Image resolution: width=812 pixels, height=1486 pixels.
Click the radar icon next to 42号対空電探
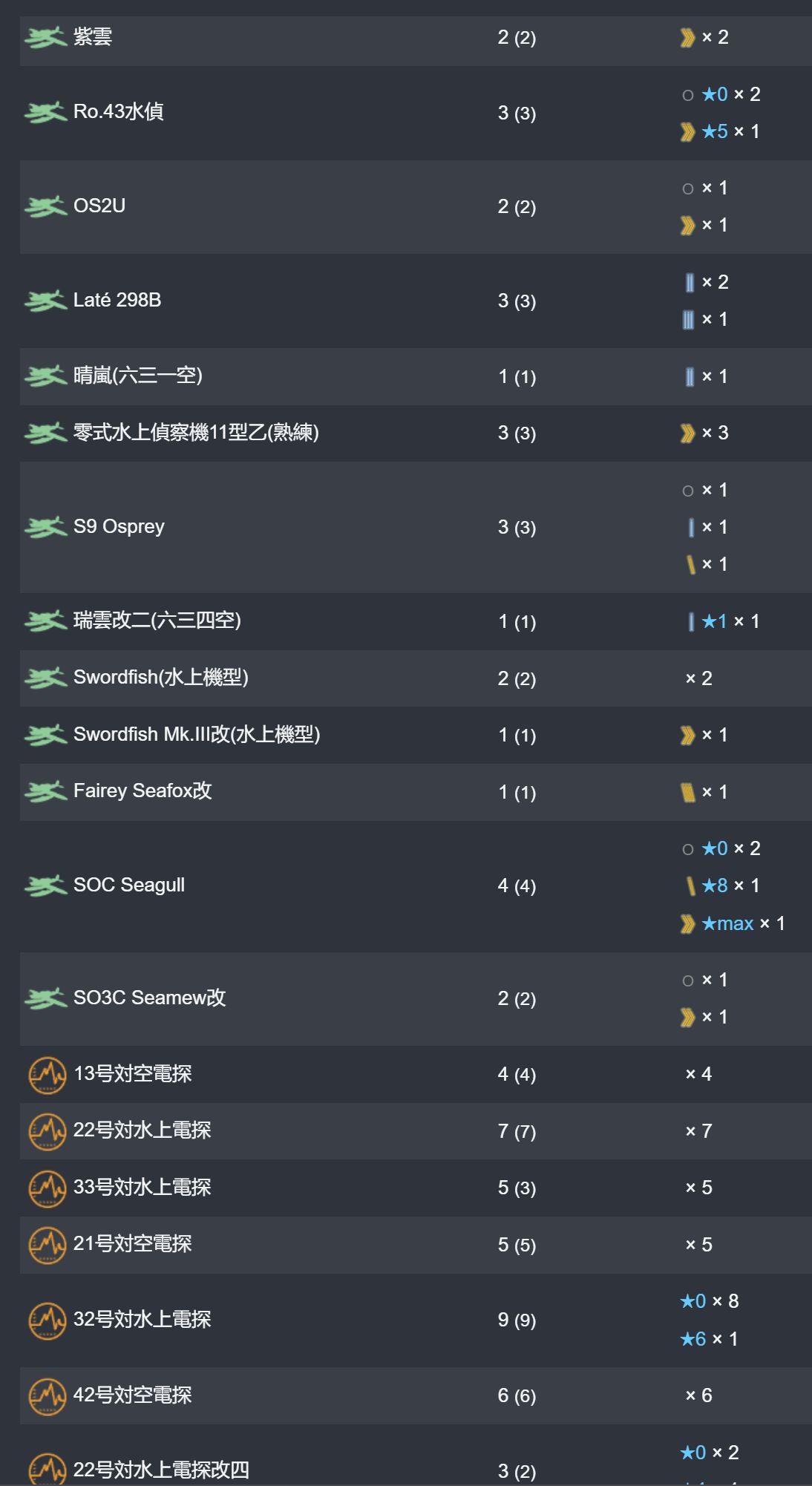pyautogui.click(x=47, y=1395)
